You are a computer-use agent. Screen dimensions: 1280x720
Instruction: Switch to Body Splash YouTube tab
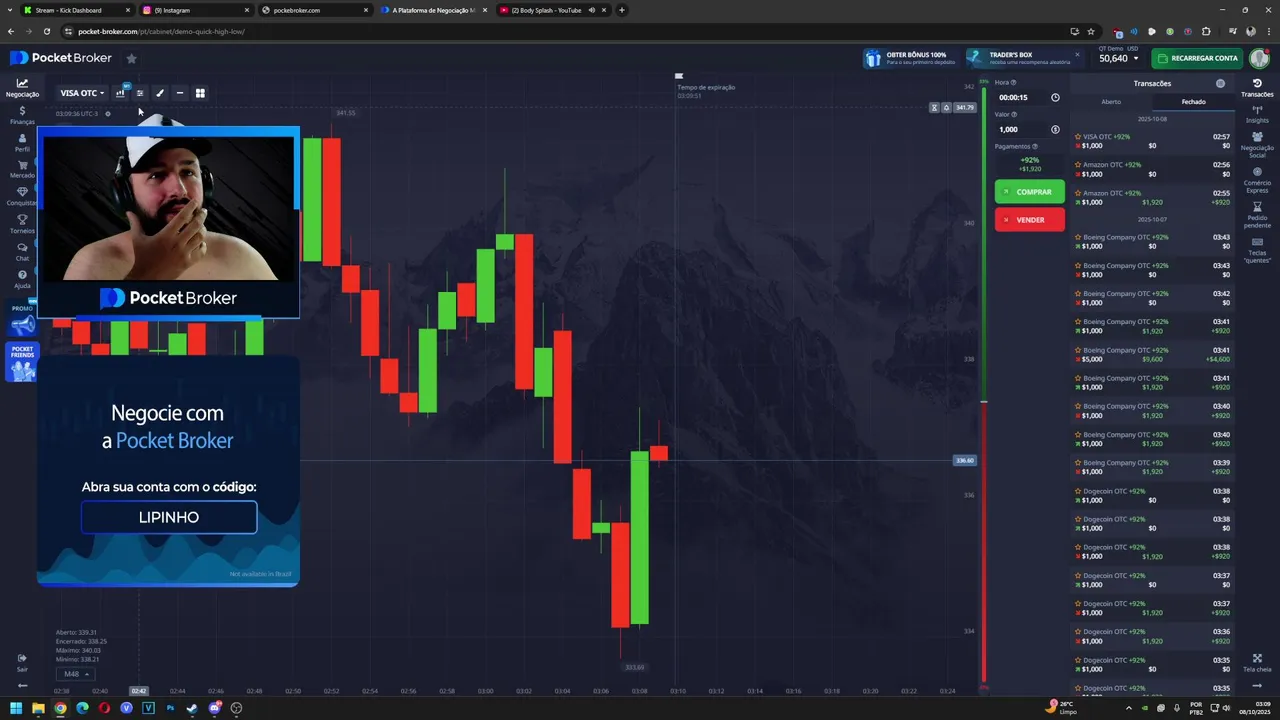pyautogui.click(x=552, y=10)
